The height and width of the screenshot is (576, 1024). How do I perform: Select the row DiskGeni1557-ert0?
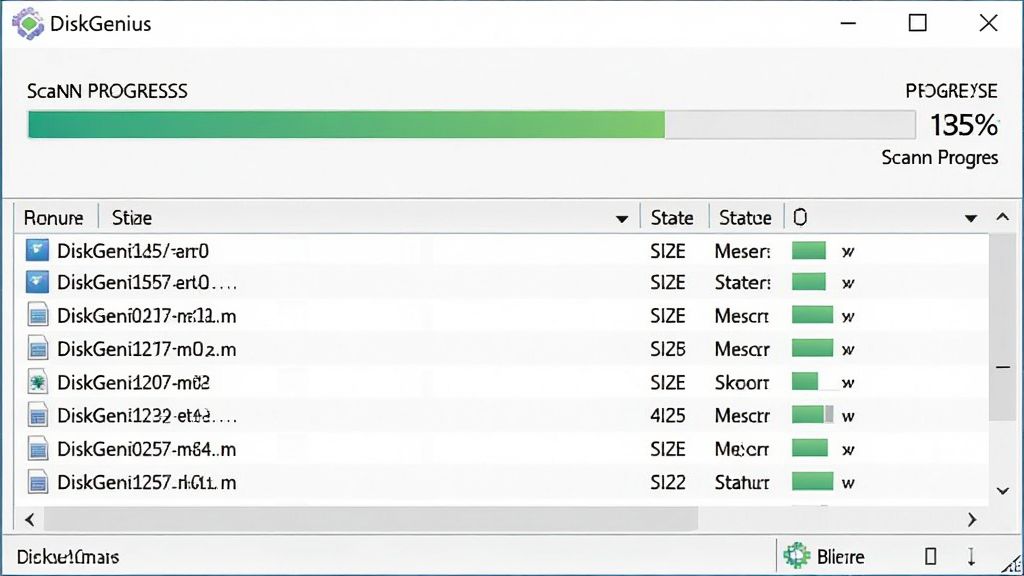pos(502,283)
